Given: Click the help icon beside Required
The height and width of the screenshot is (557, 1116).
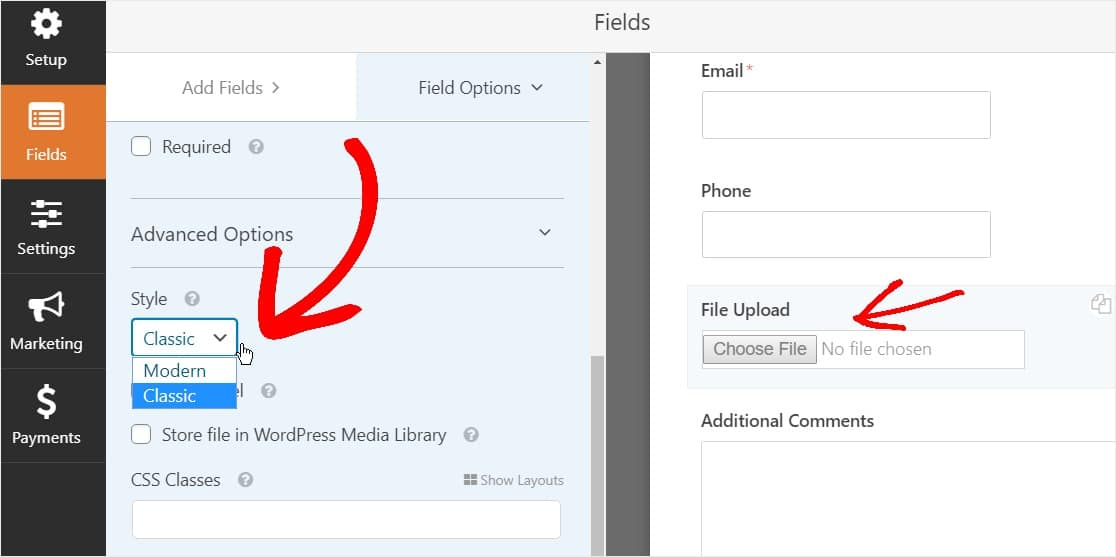Looking at the screenshot, I should (256, 147).
